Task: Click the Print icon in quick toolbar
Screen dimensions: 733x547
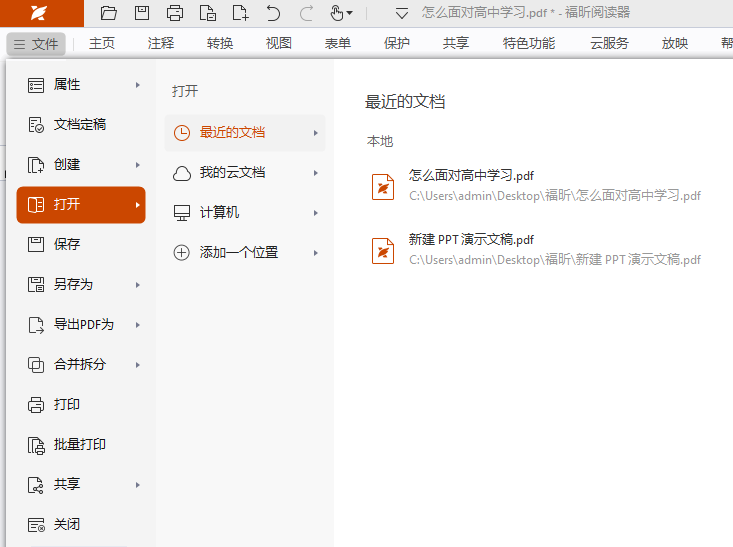Action: coord(175,13)
